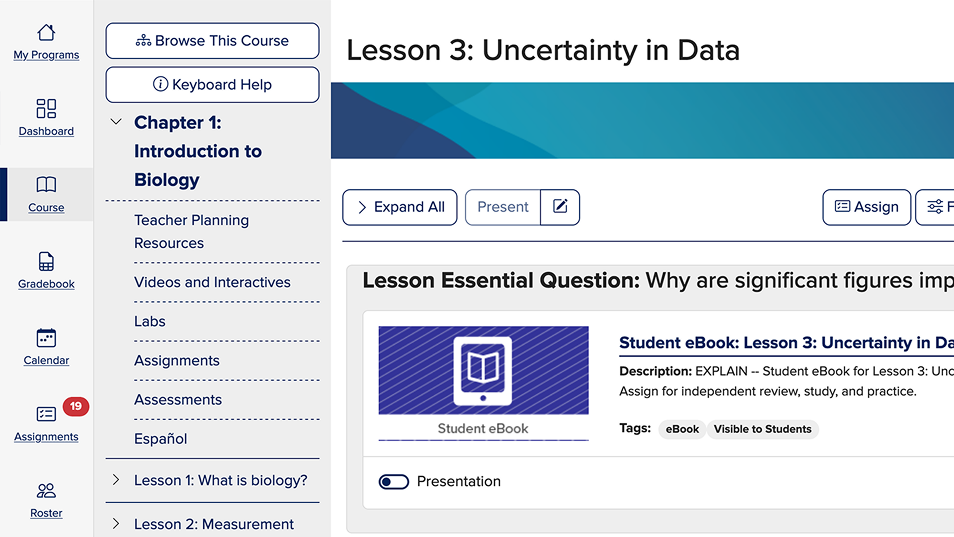Select the Course book icon
The width and height of the screenshot is (954, 537).
[46, 185]
